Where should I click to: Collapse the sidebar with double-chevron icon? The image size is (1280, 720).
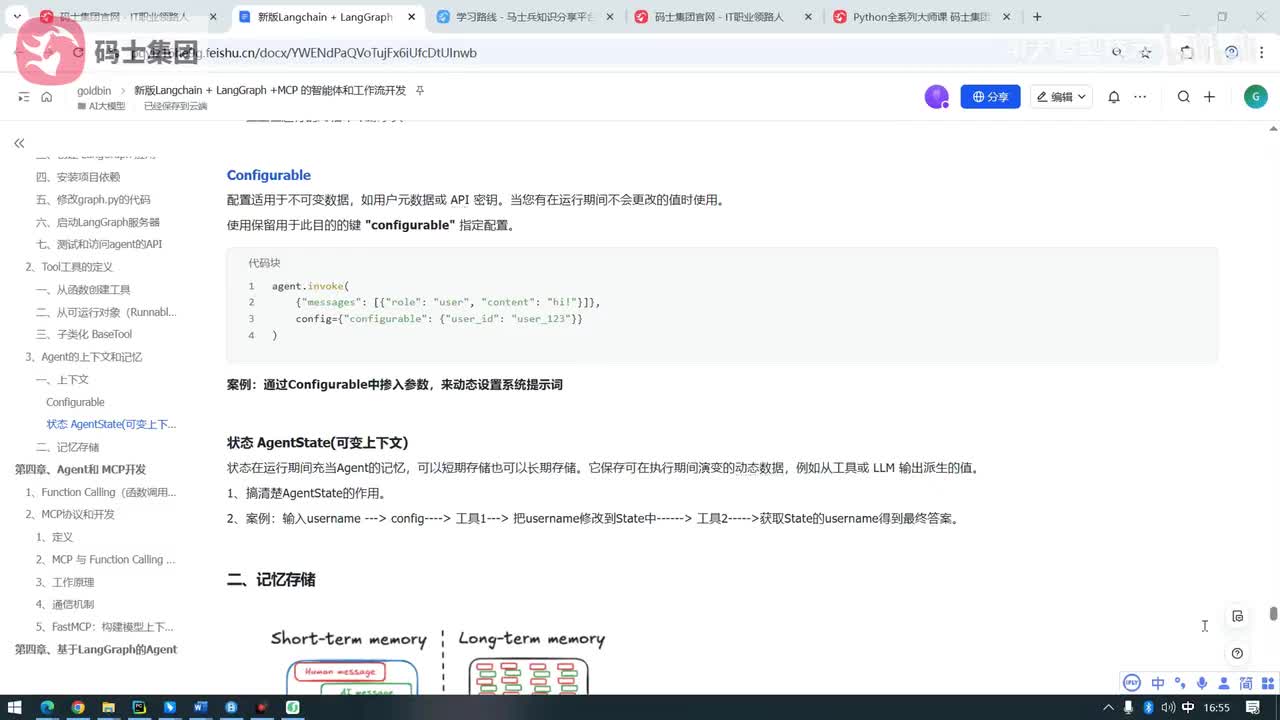(19, 143)
